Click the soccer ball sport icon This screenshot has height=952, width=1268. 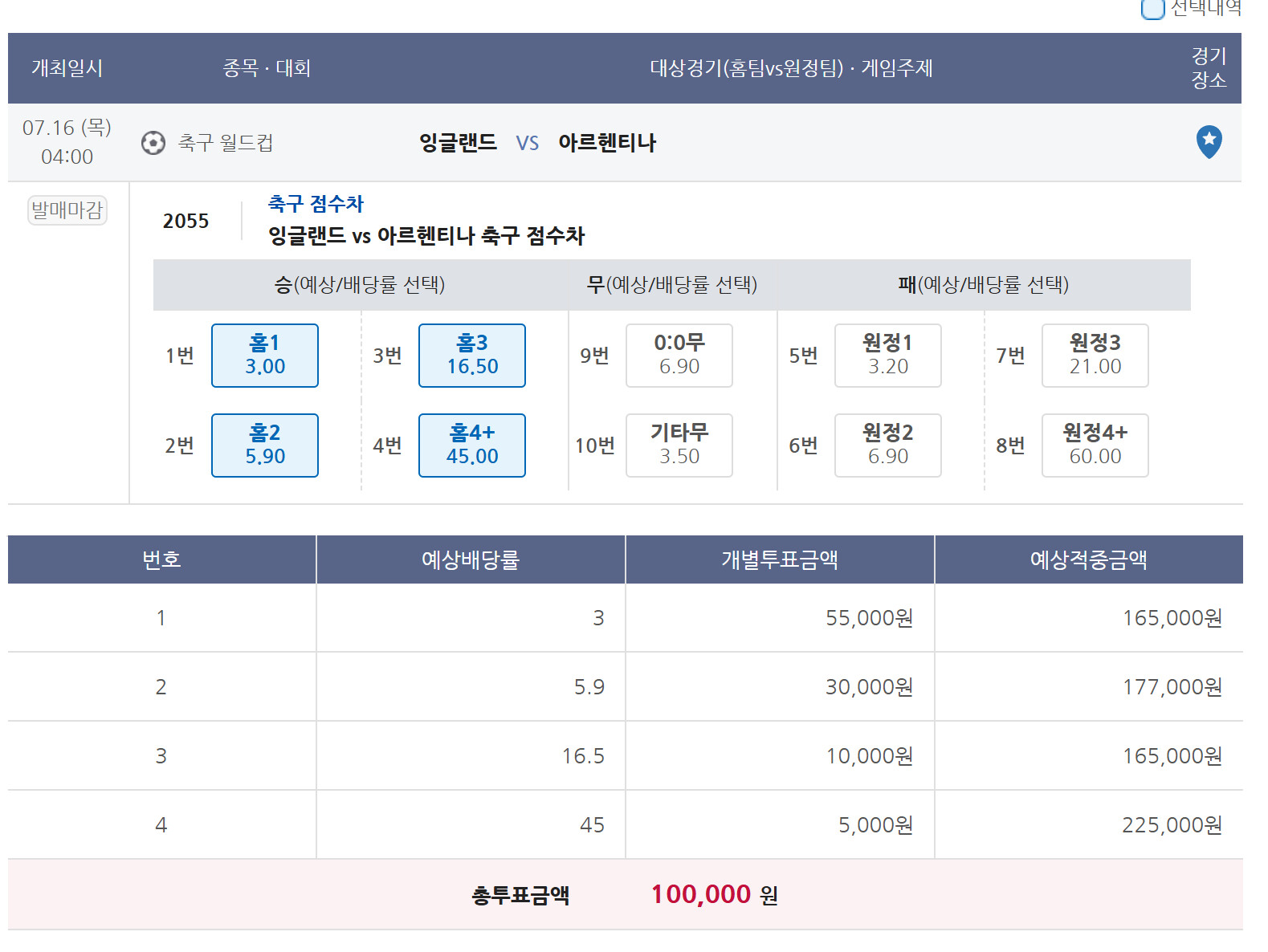[x=153, y=143]
